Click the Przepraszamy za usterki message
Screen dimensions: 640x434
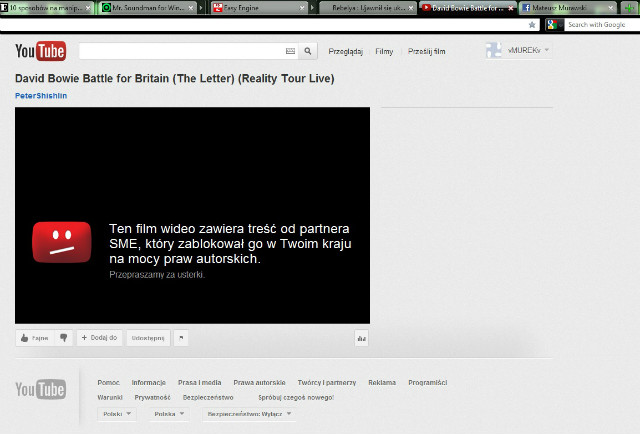(x=157, y=275)
